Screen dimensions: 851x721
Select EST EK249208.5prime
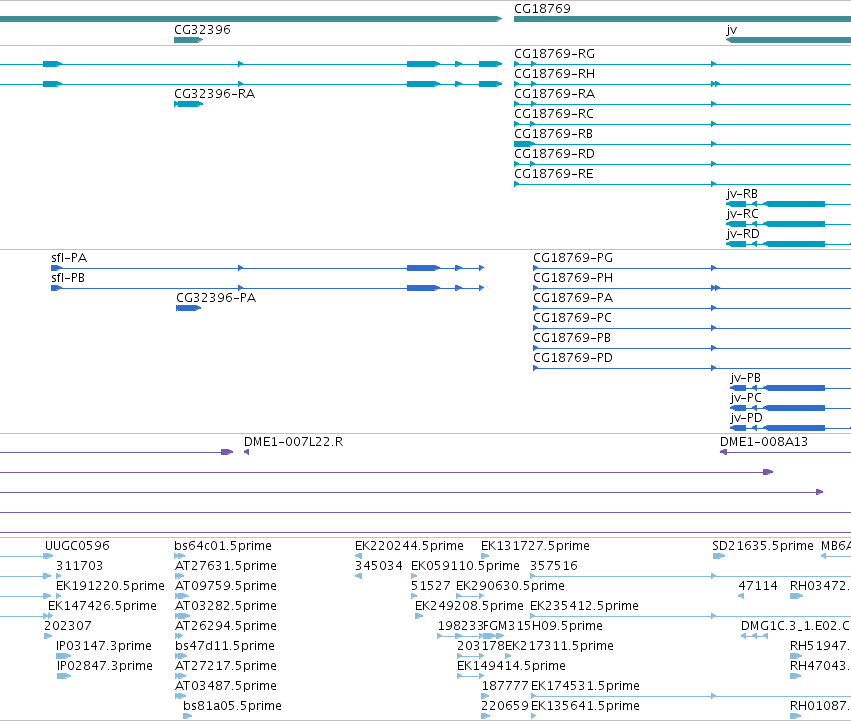point(469,606)
